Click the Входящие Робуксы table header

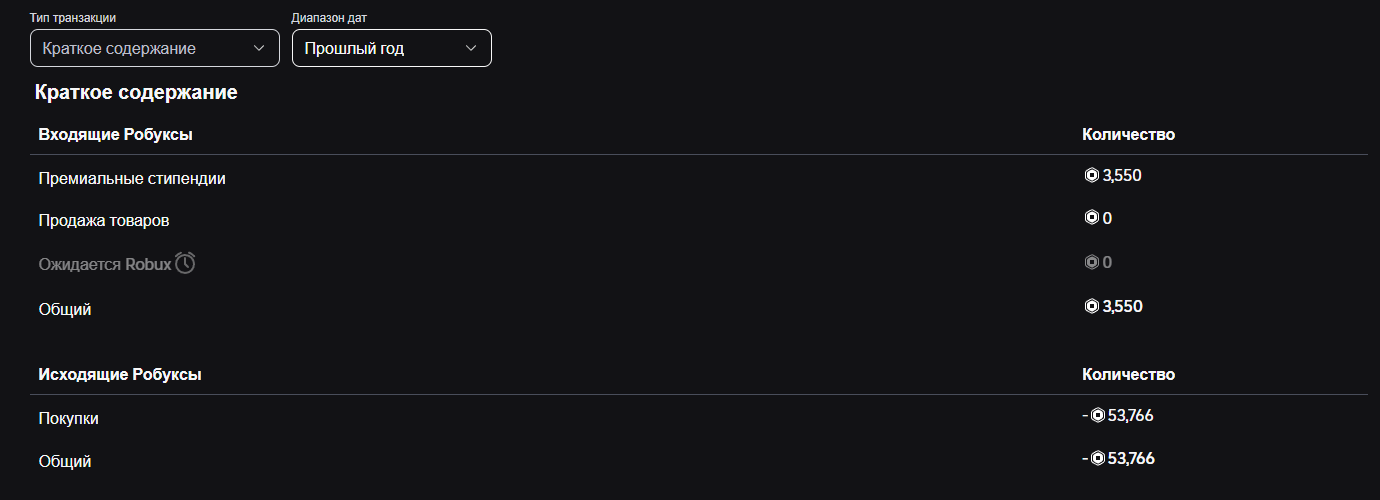point(115,134)
